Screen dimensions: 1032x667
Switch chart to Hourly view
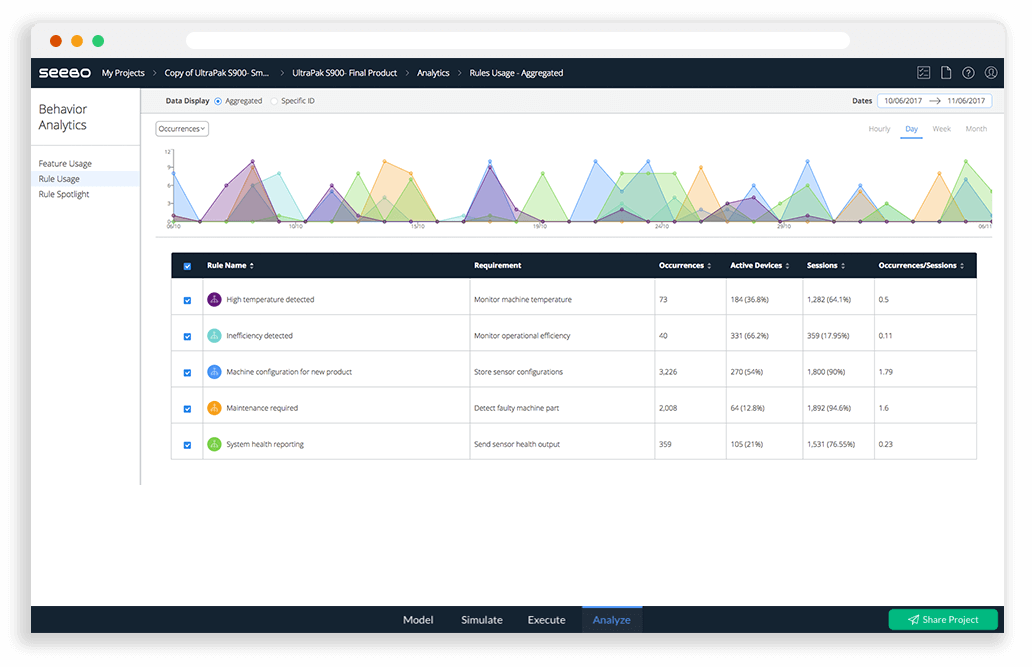[x=879, y=129]
